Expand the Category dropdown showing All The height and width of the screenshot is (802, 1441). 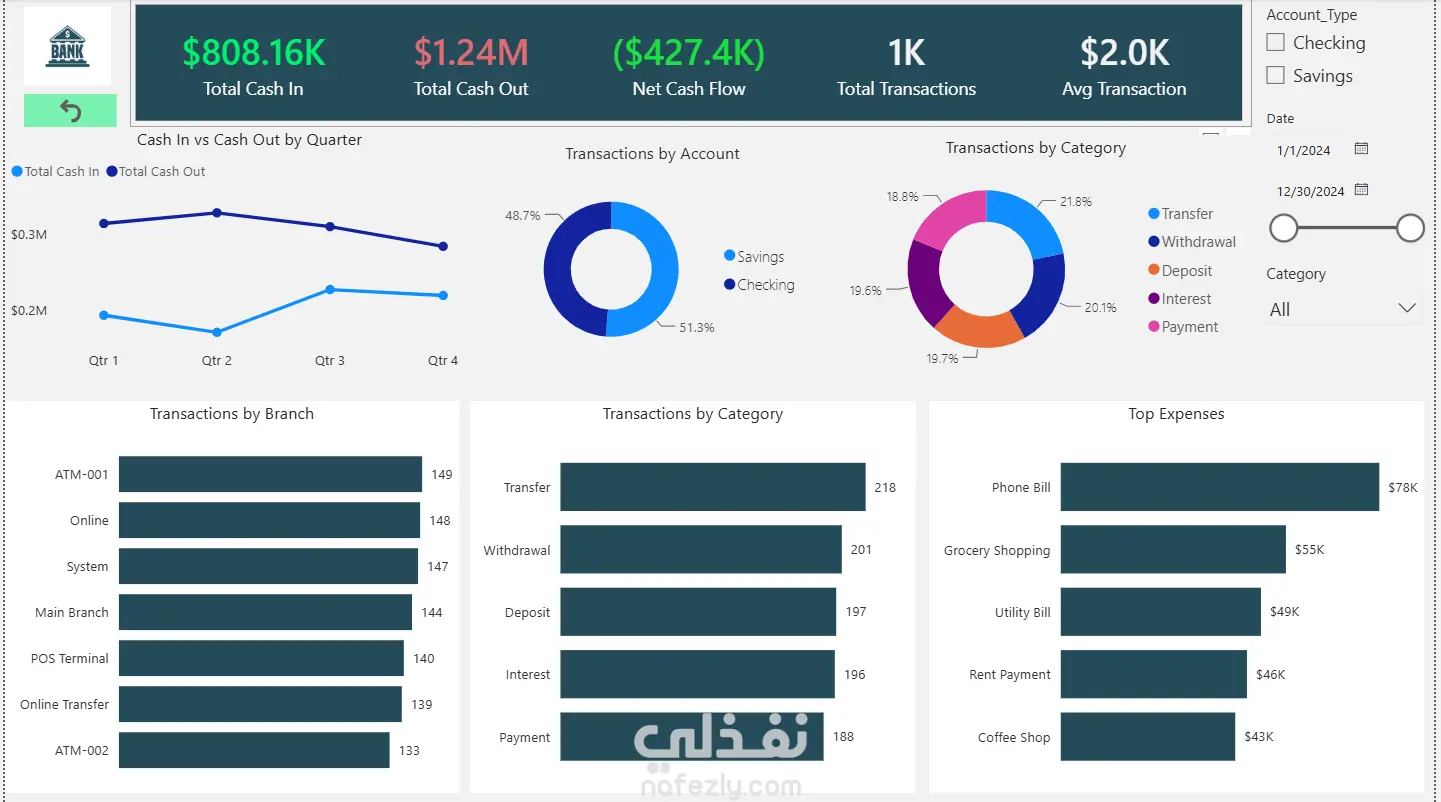[1343, 309]
